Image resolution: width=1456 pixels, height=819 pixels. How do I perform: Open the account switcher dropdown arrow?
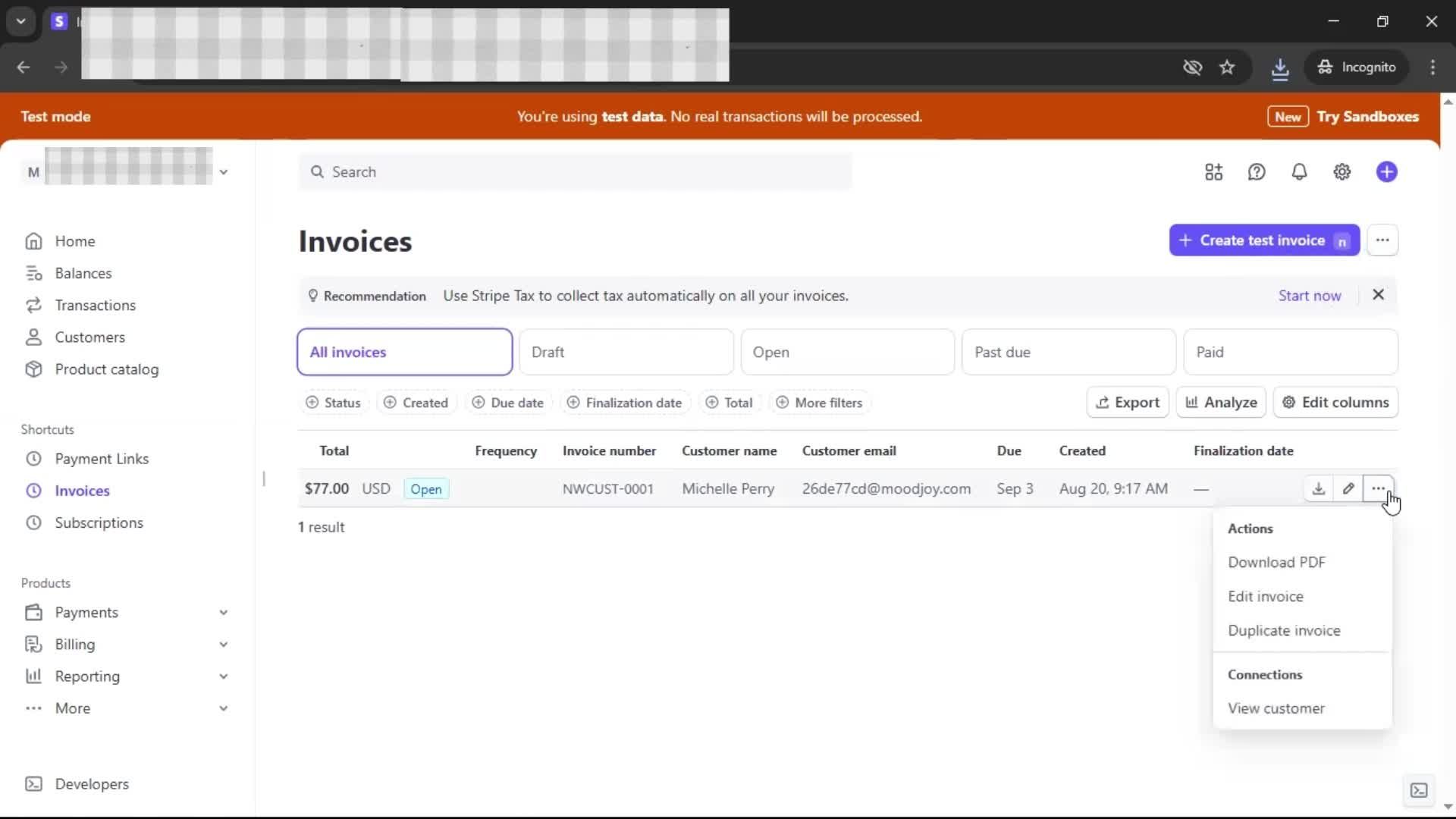223,172
